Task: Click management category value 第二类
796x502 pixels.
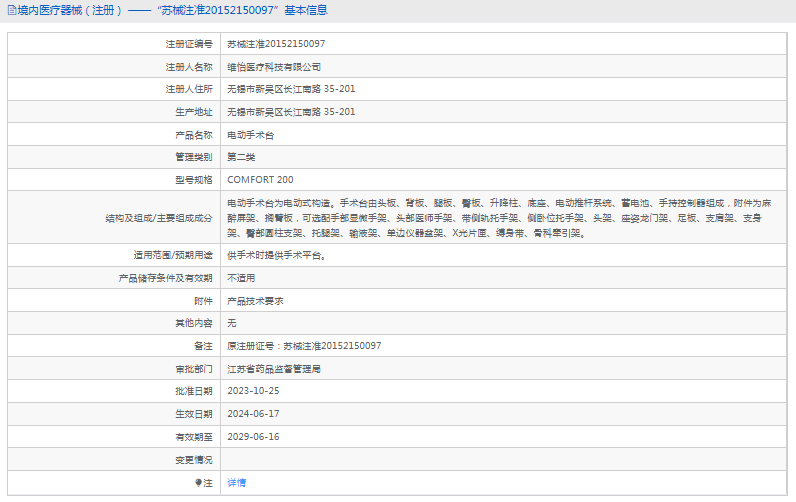Action: [242, 157]
